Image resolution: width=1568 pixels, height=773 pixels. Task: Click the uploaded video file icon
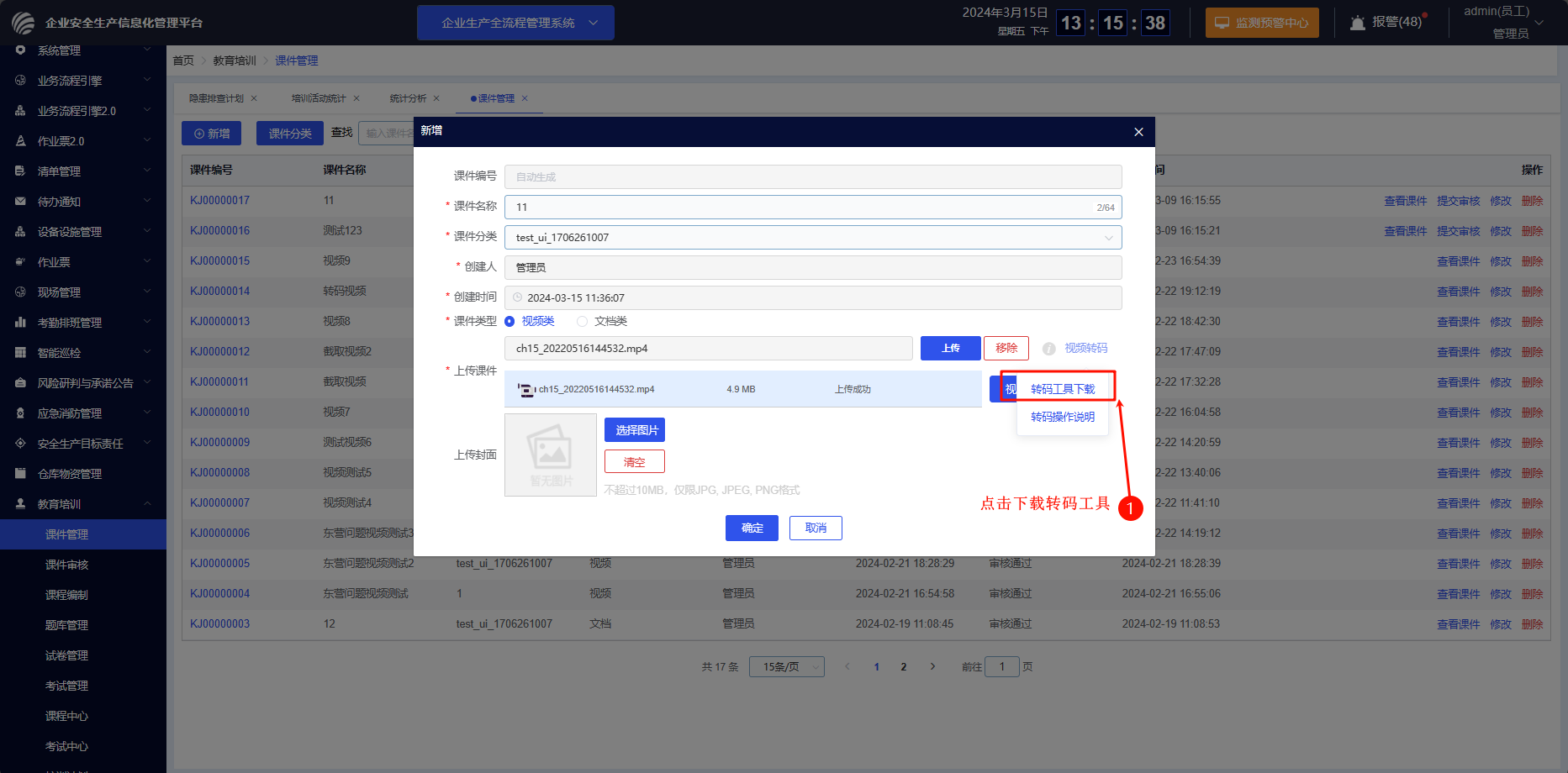[x=526, y=390]
